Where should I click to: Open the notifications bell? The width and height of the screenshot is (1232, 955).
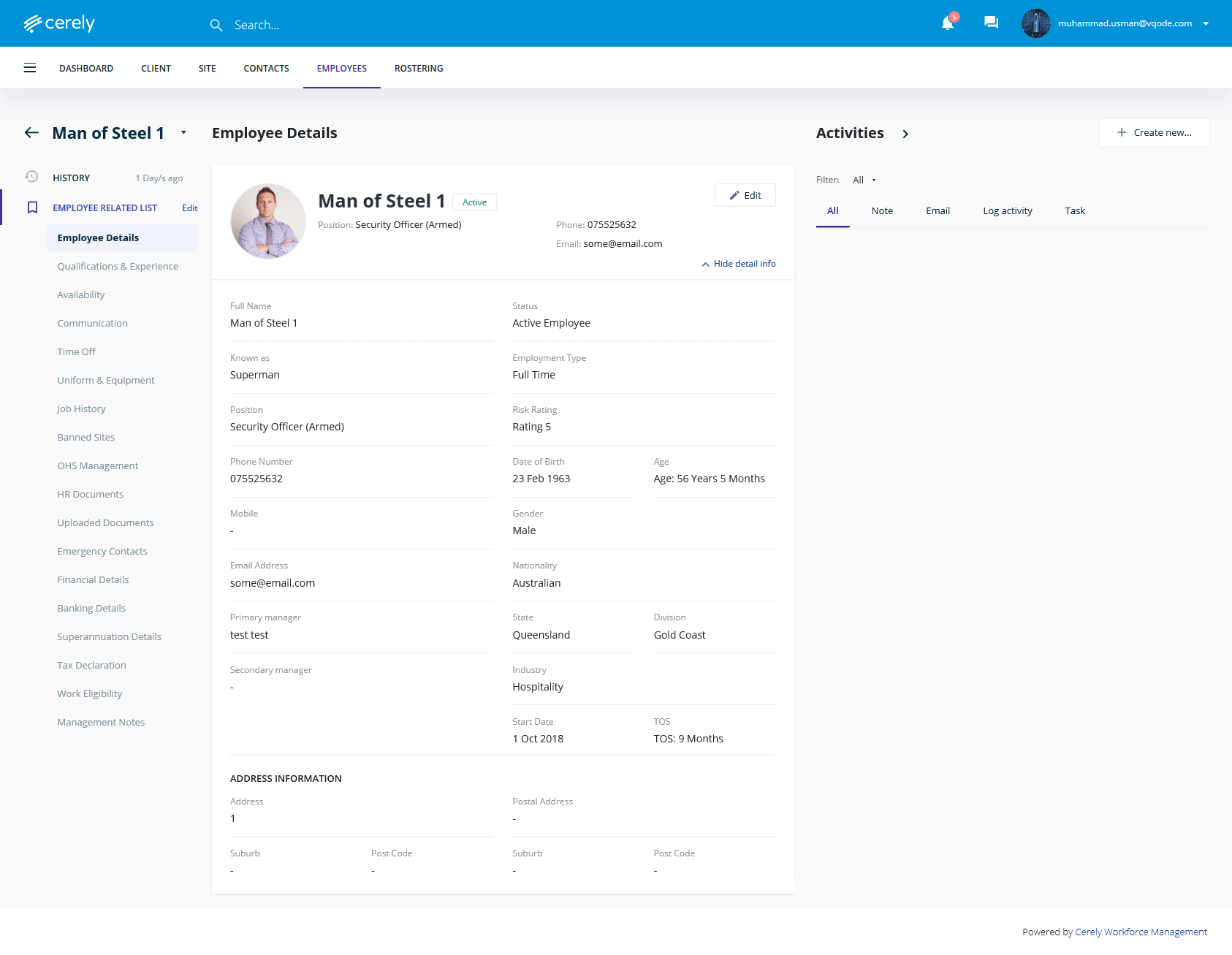pos(948,23)
